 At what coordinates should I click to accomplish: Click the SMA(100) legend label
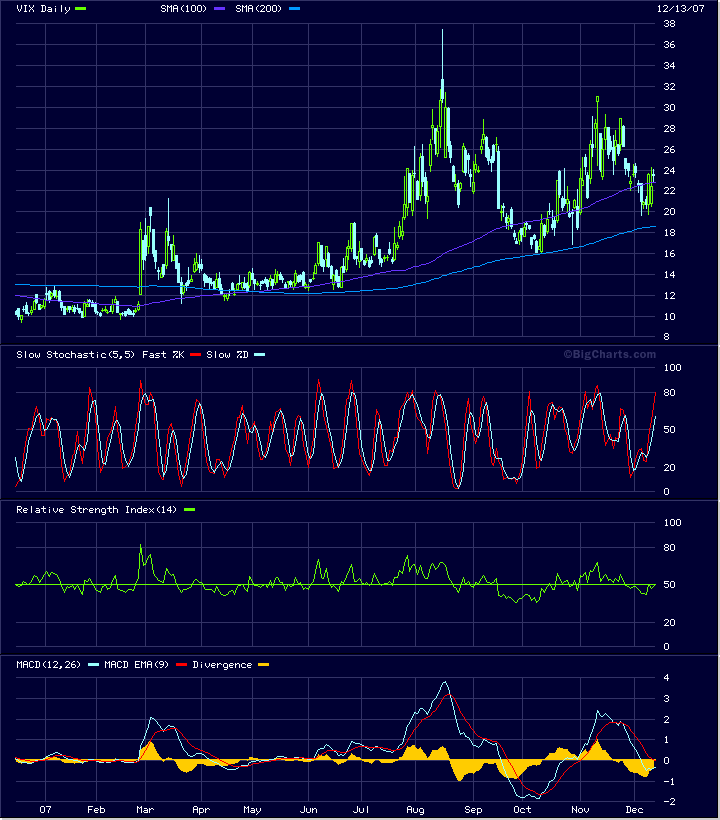184,9
